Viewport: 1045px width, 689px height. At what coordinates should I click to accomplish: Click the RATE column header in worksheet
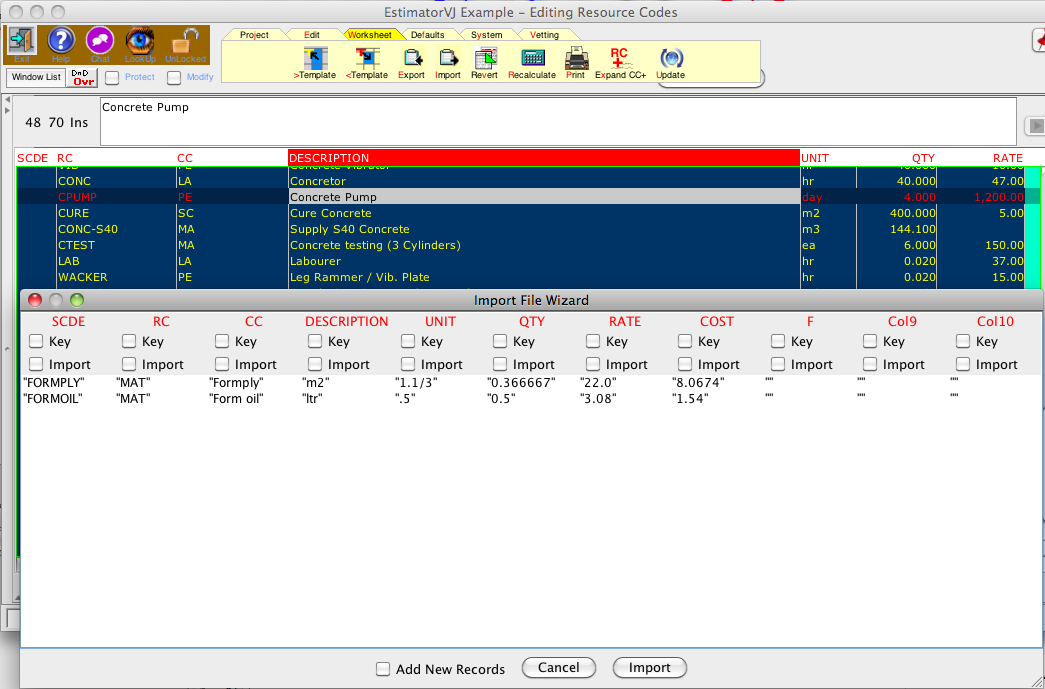click(1007, 158)
